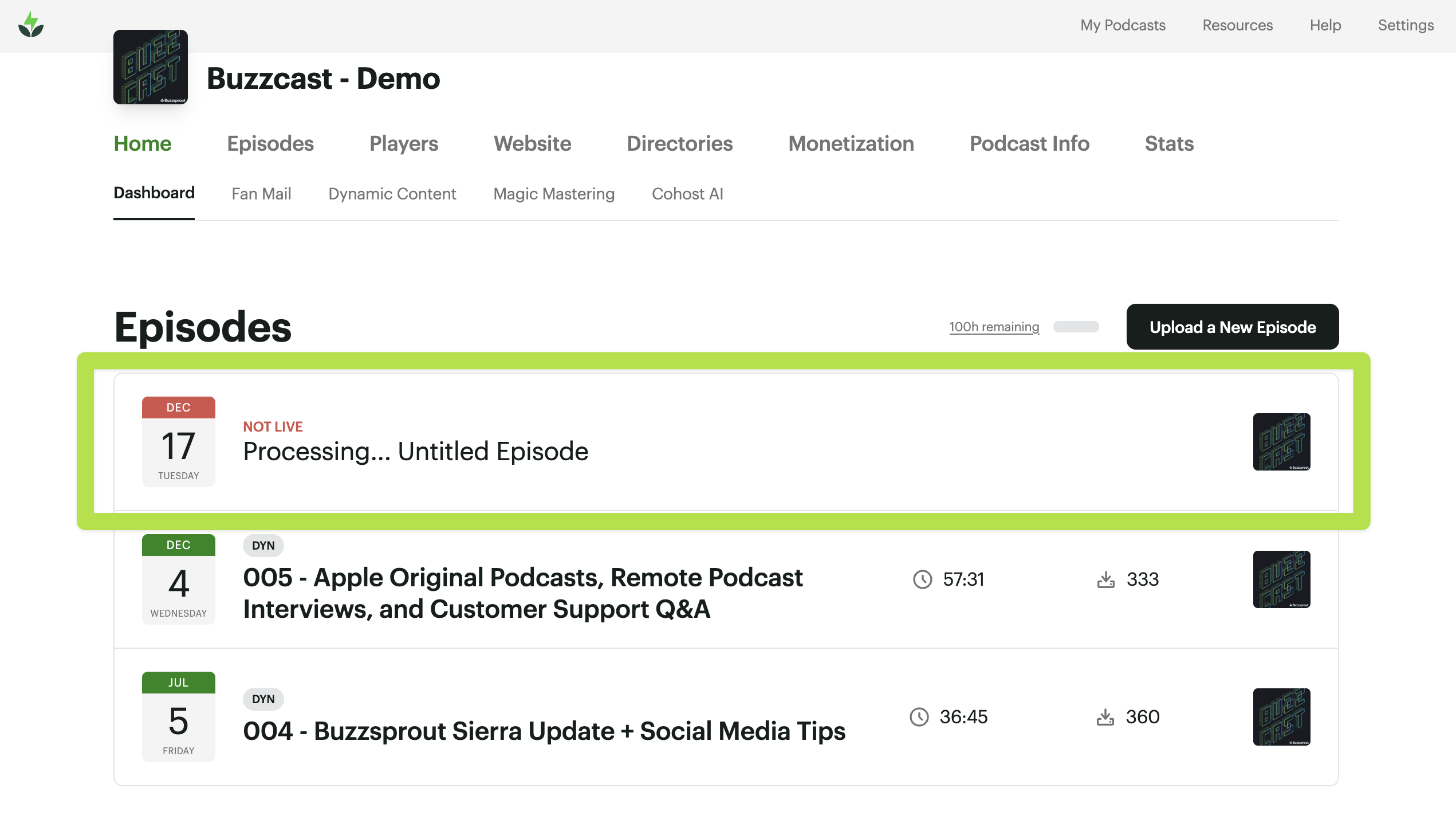Click the downloads icon on episode 005
This screenshot has width=1456, height=823.
pyautogui.click(x=1105, y=579)
